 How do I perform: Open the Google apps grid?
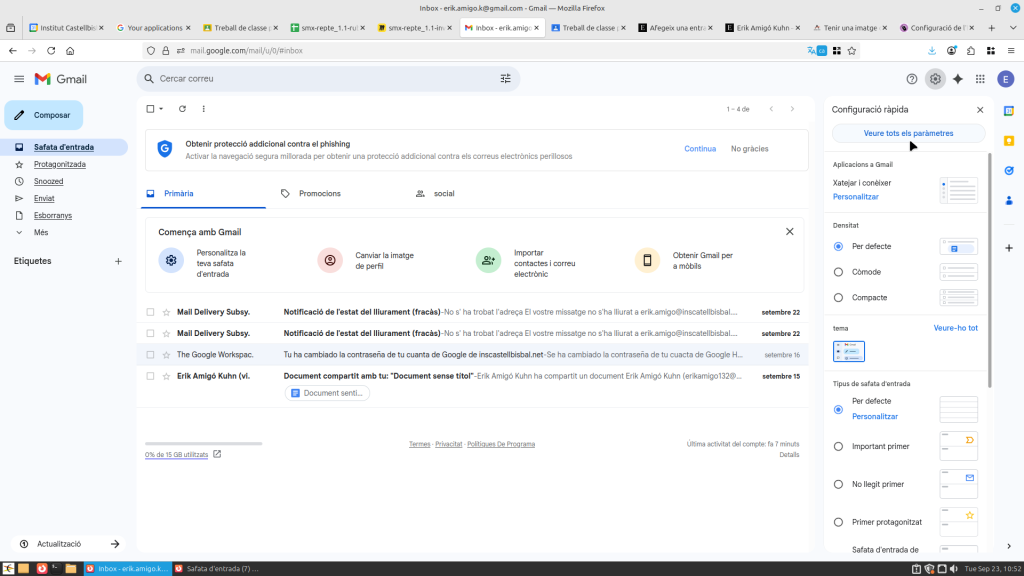980,79
